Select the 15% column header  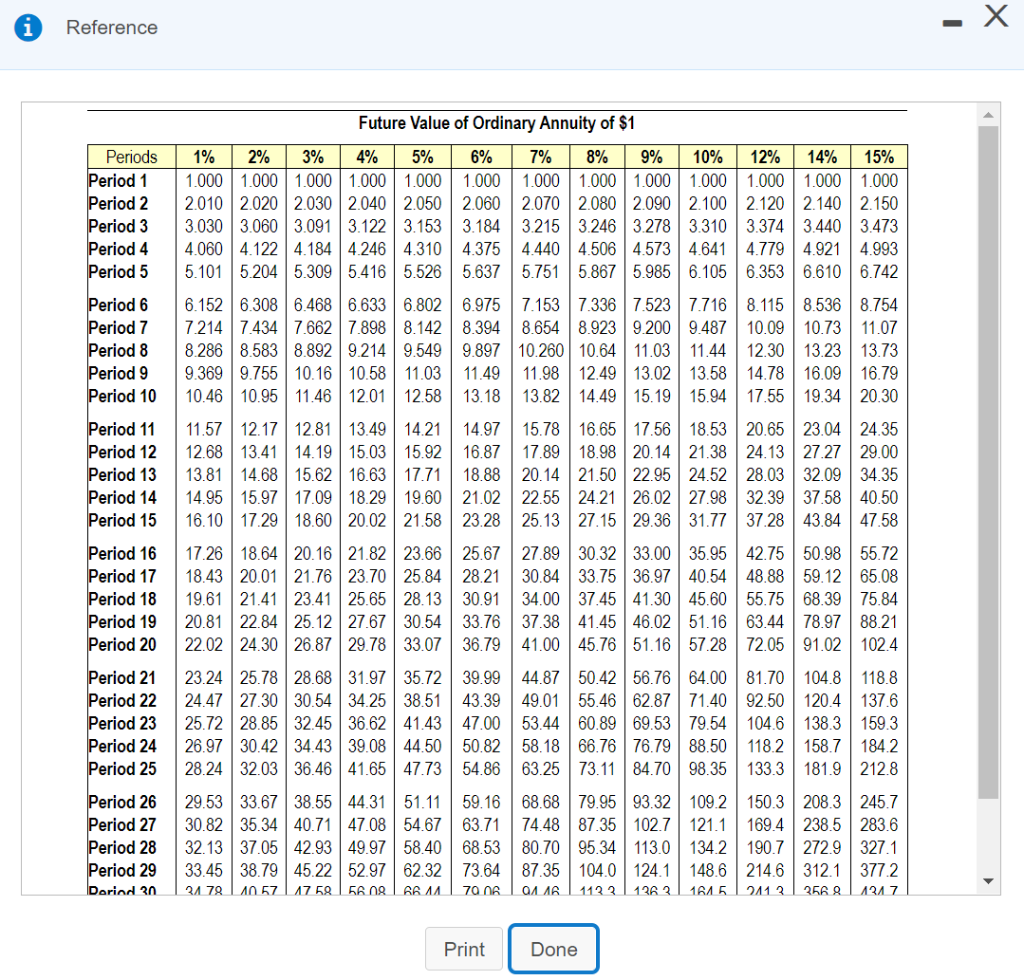click(x=877, y=157)
